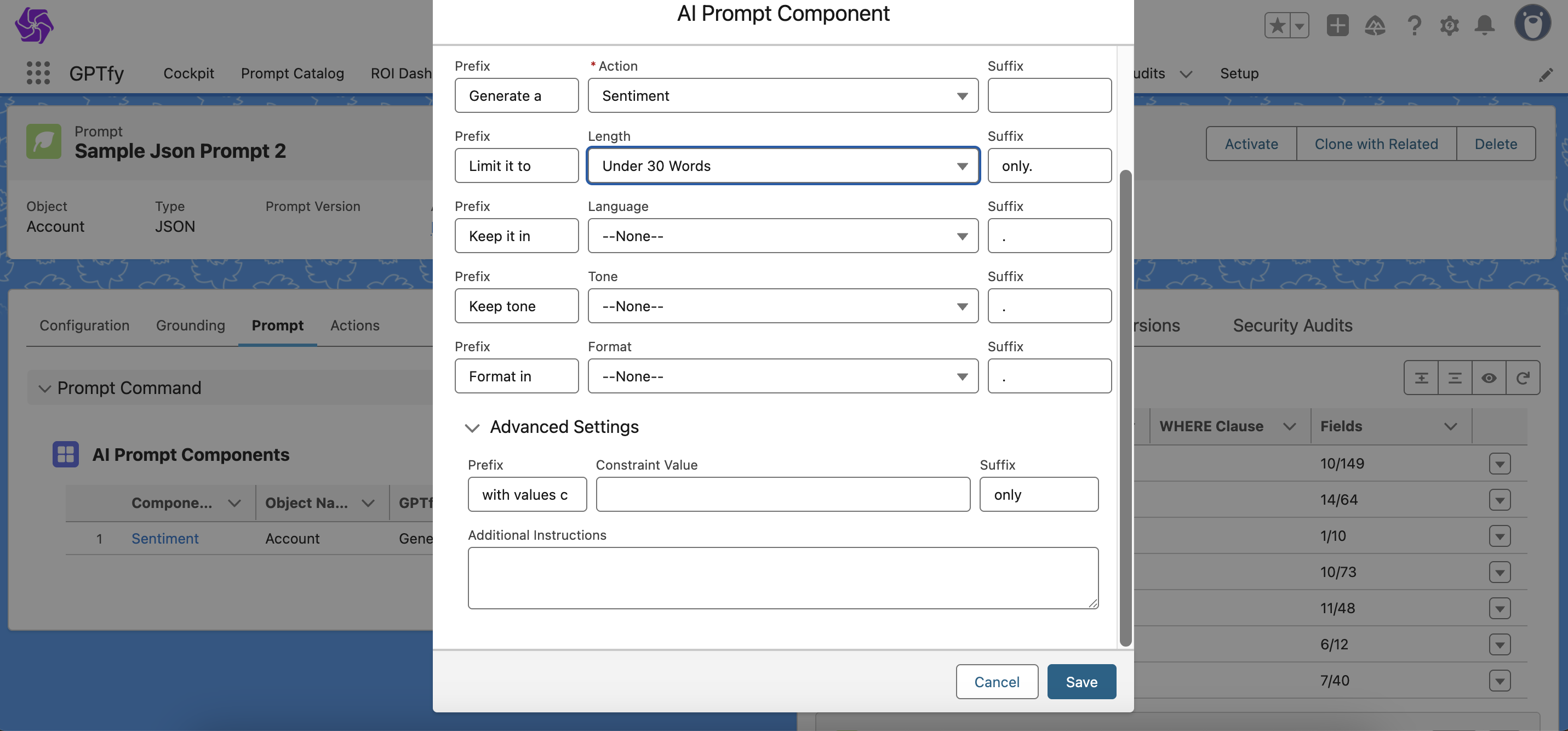Viewport: 1568px width, 731px height.
Task: Open the Trailhead guidance icon
Action: [1375, 26]
